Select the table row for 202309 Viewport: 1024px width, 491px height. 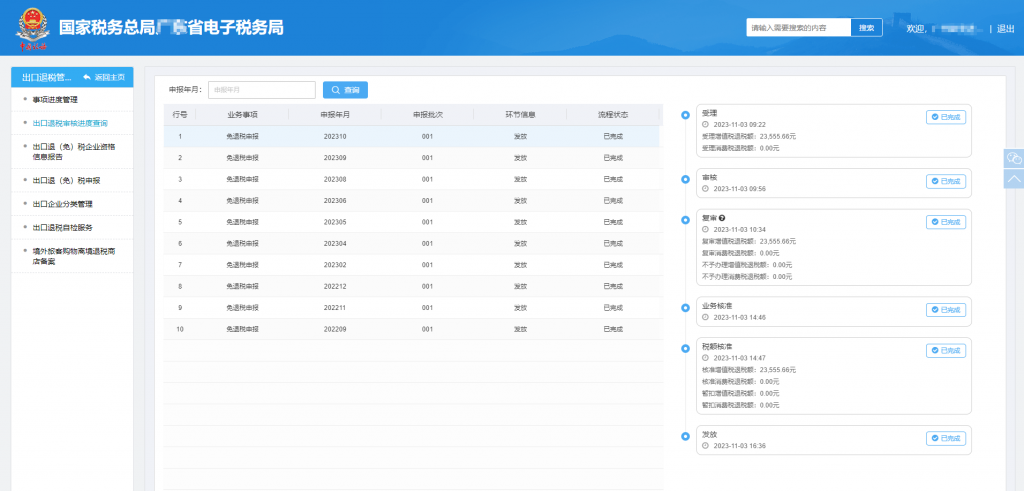point(411,158)
